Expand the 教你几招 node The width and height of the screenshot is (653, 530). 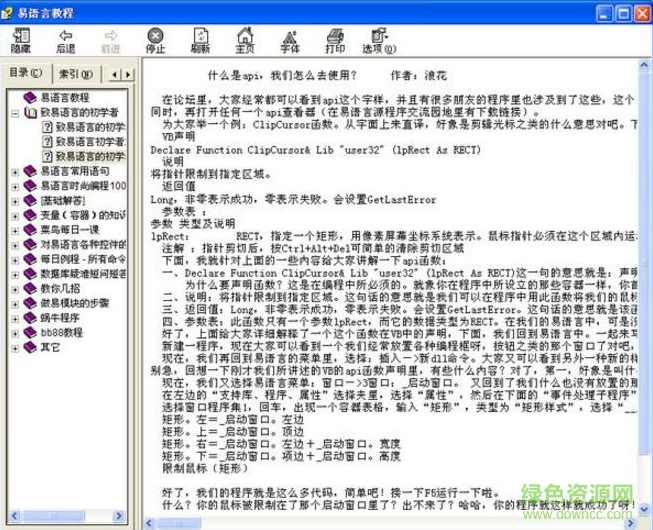tap(15, 289)
